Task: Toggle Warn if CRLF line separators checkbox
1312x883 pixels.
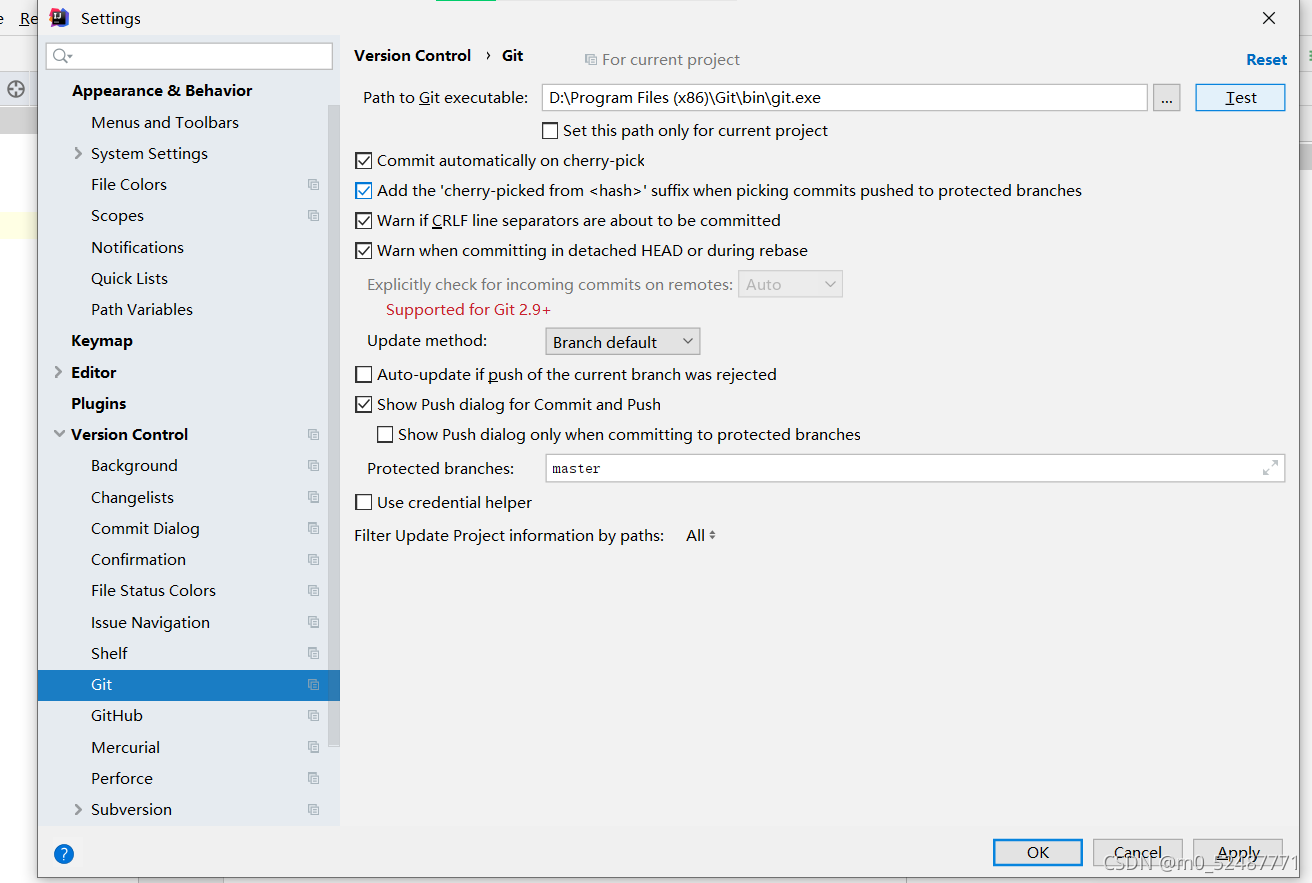Action: (364, 220)
